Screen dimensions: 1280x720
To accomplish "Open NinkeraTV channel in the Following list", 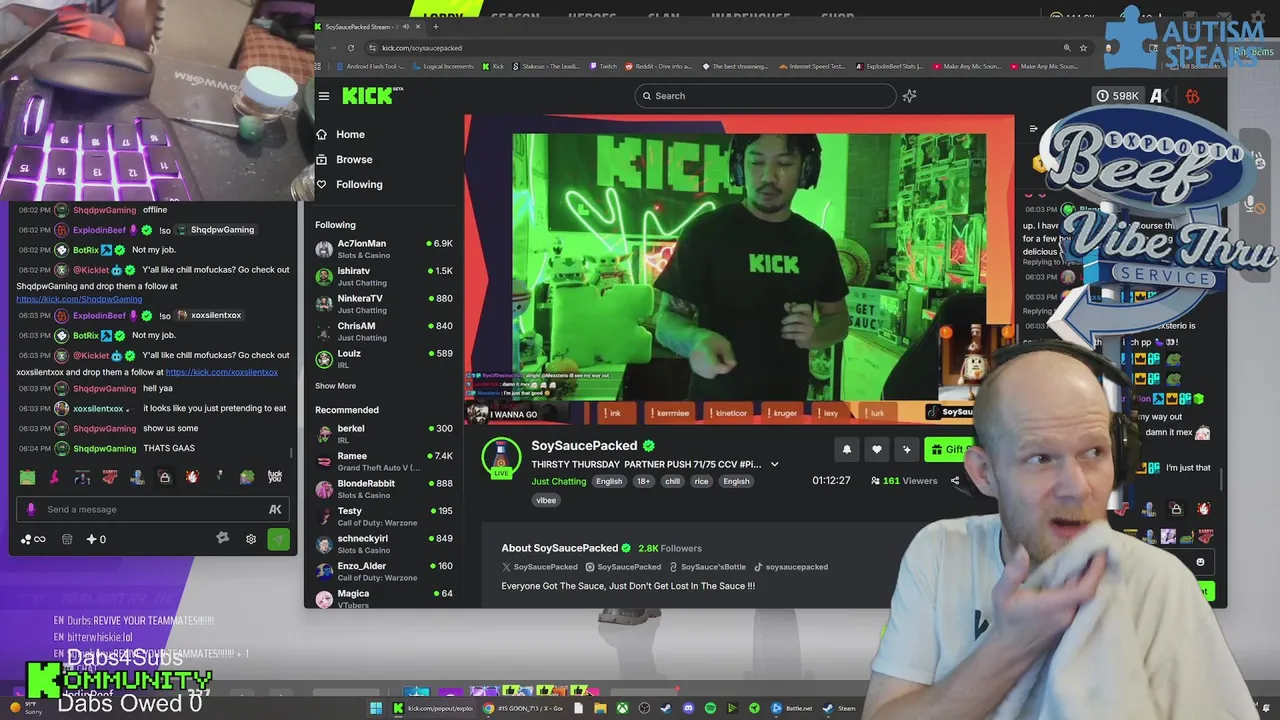I will point(384,304).
